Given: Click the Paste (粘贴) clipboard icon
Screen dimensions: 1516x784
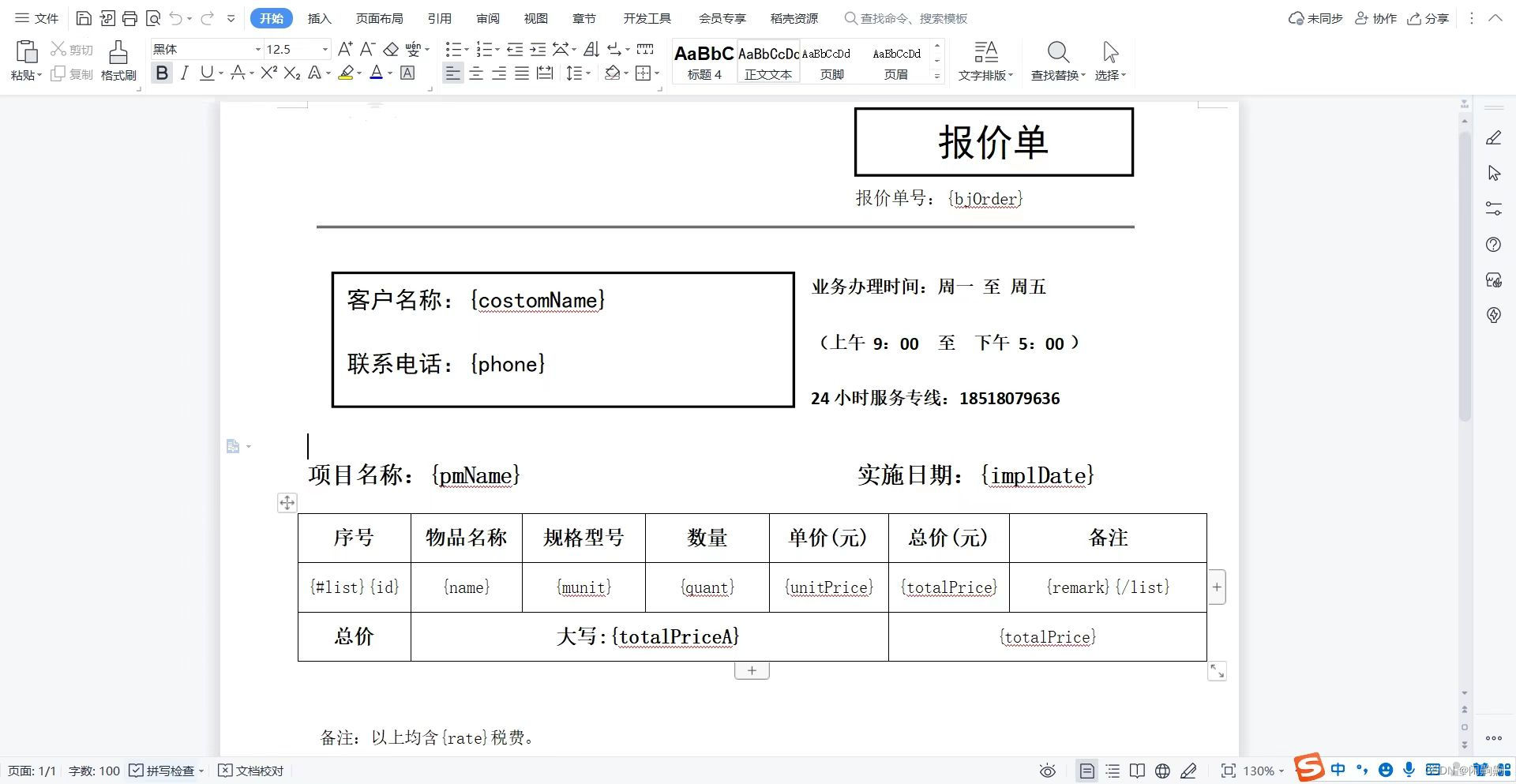Looking at the screenshot, I should click(x=26, y=51).
